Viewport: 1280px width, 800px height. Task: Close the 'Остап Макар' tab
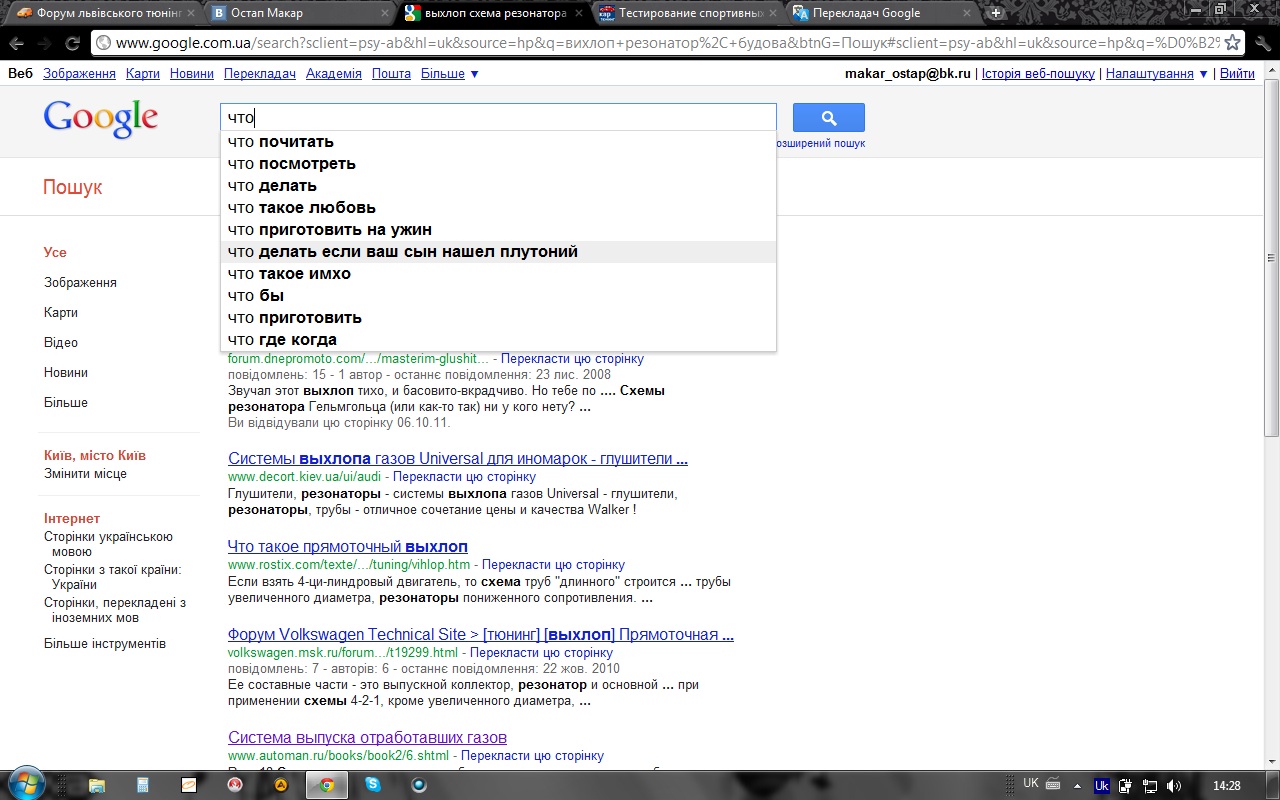(386, 14)
